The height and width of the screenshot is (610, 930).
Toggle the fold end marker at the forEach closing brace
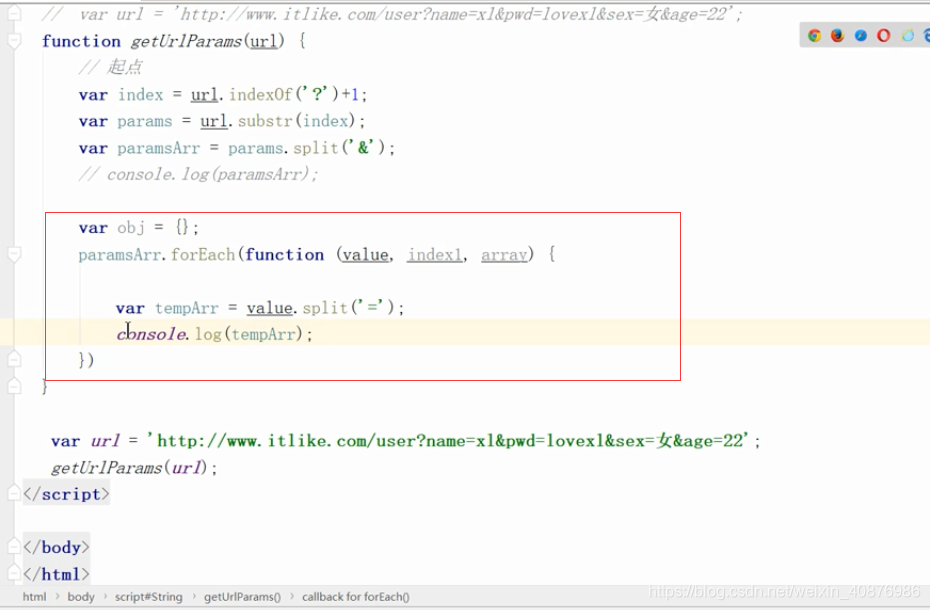(14, 360)
